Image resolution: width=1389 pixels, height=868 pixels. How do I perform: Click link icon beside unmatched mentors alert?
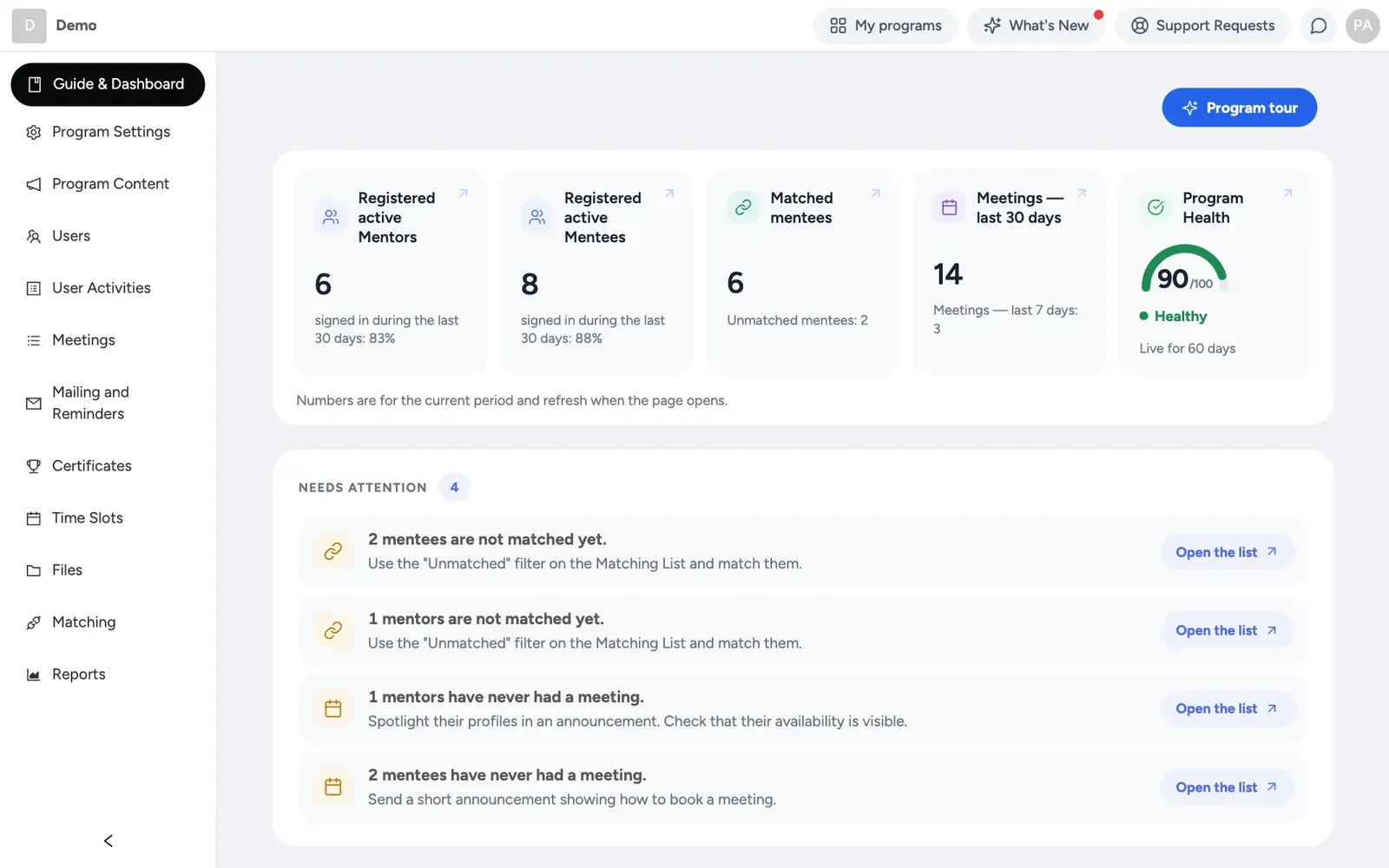332,630
